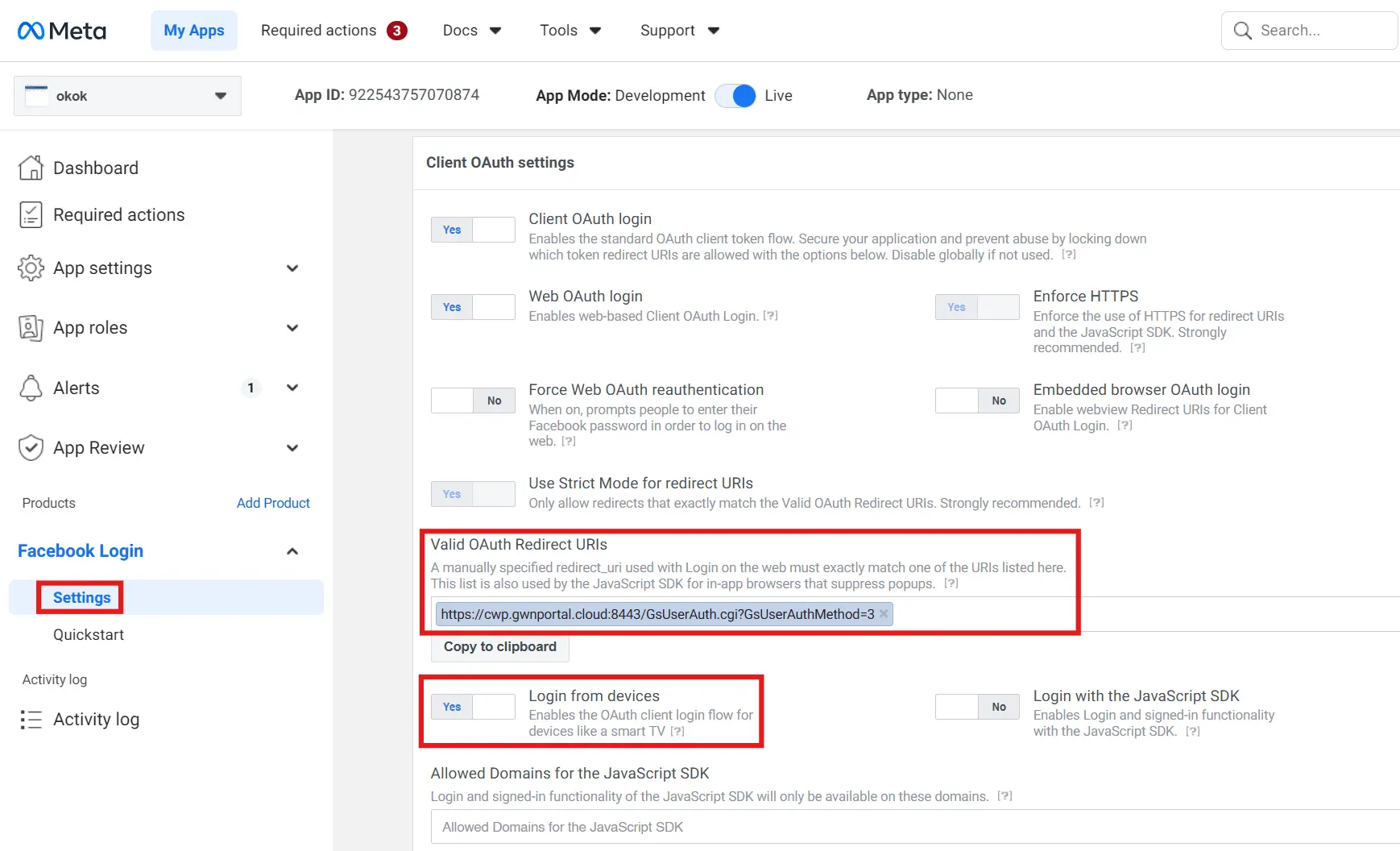Image resolution: width=1400 pixels, height=851 pixels.
Task: Toggle the Enforce HTTPS switch
Action: [x=977, y=307]
